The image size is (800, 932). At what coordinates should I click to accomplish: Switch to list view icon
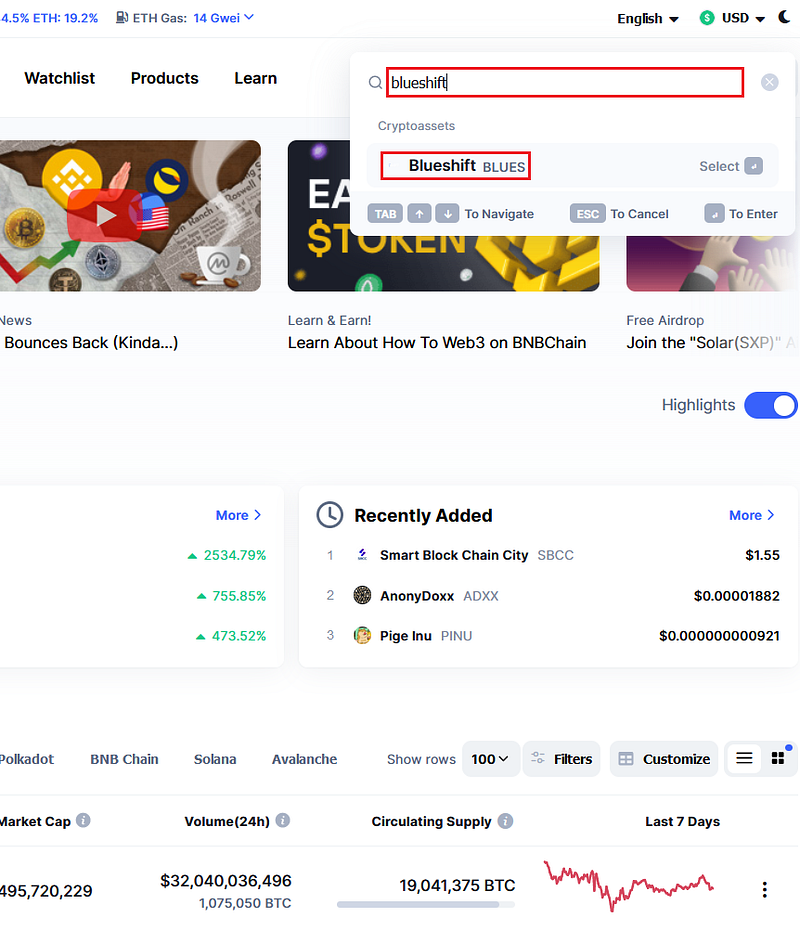click(x=744, y=758)
